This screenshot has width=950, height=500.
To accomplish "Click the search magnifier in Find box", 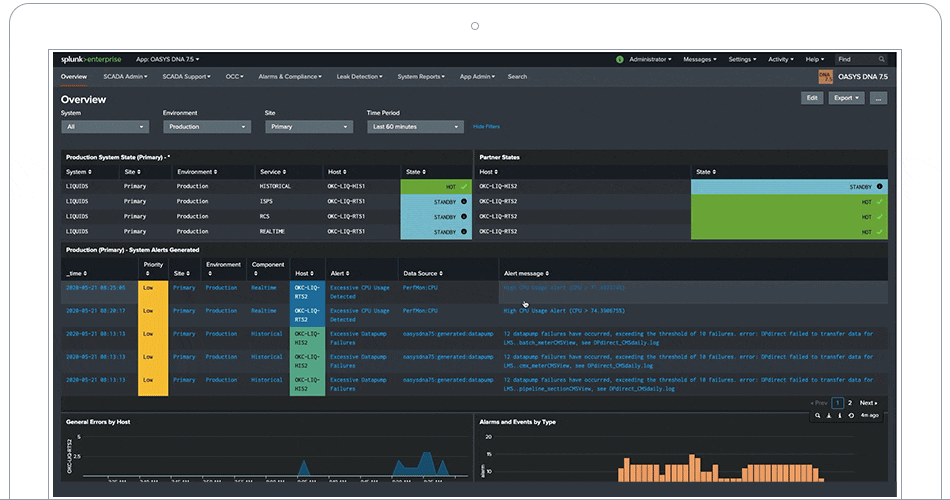I will coord(882,59).
